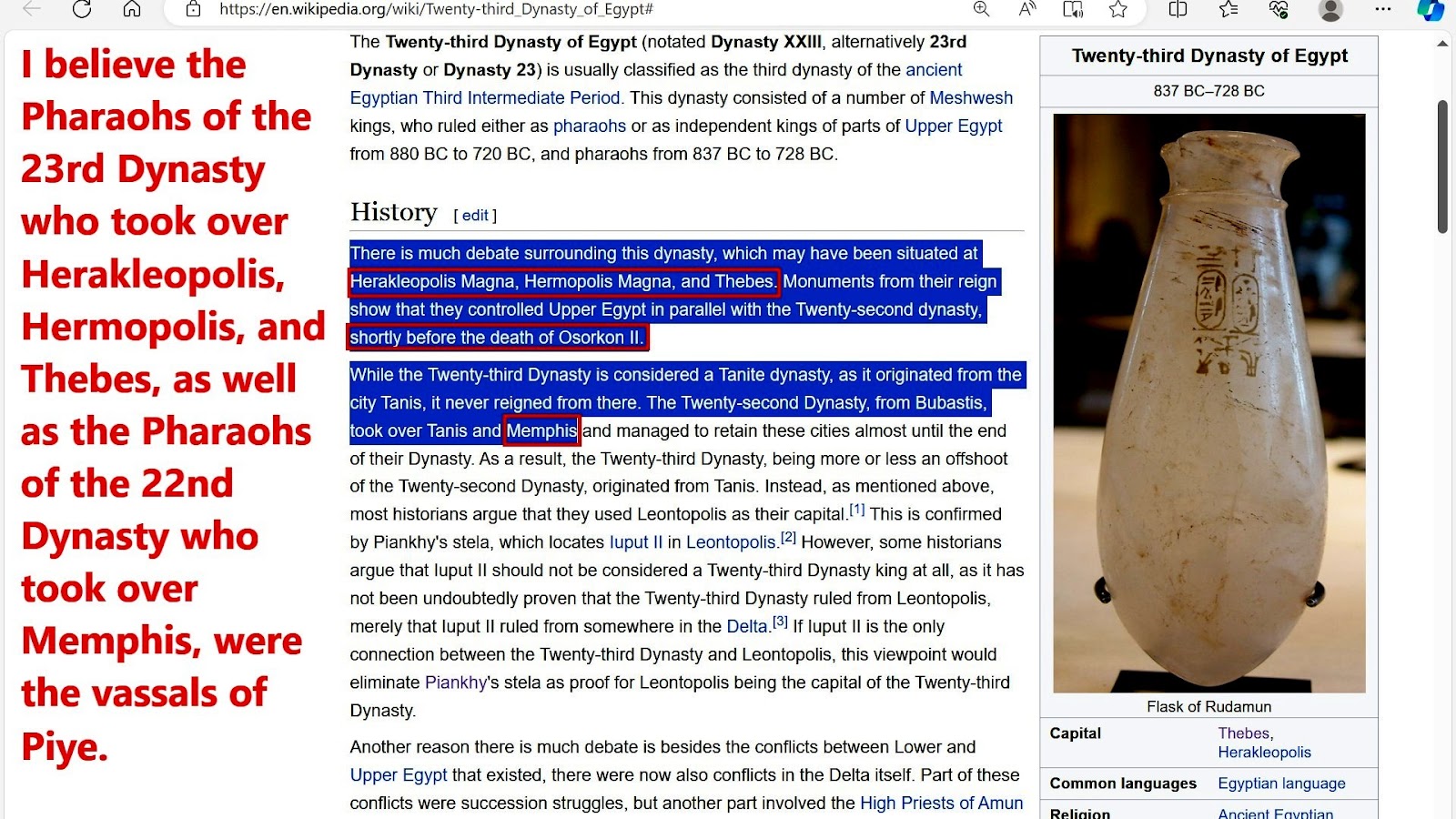Open the pharaohs link
This screenshot has width=1456, height=819.
tap(590, 126)
